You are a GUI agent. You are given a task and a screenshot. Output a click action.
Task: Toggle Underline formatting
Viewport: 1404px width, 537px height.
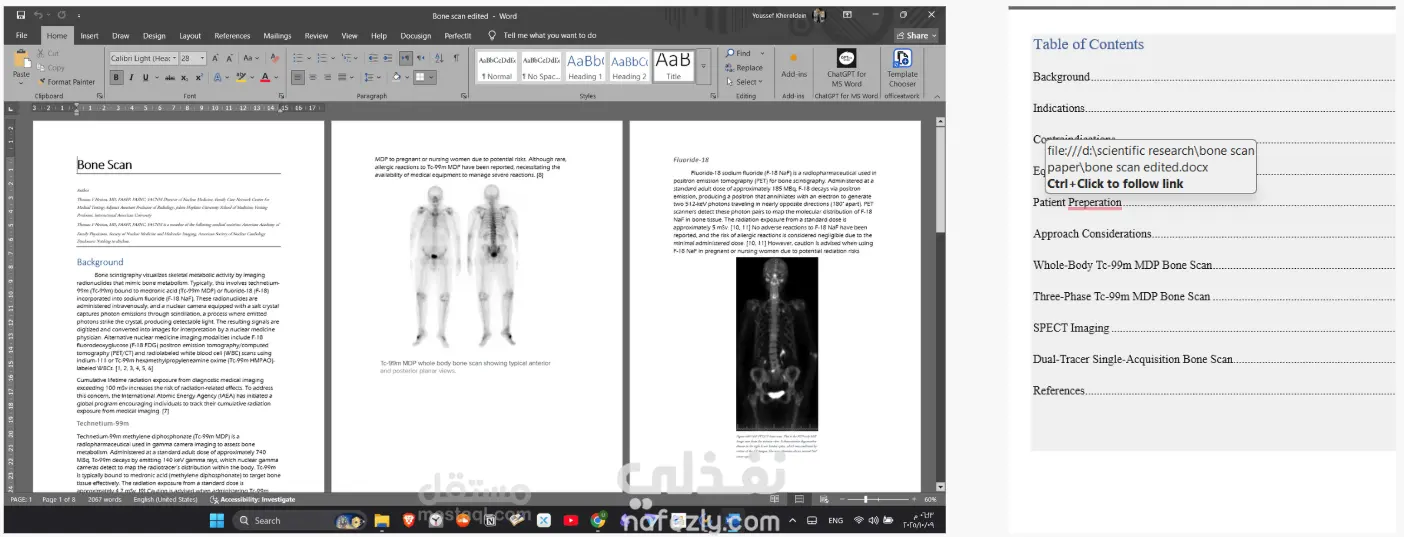pyautogui.click(x=146, y=77)
